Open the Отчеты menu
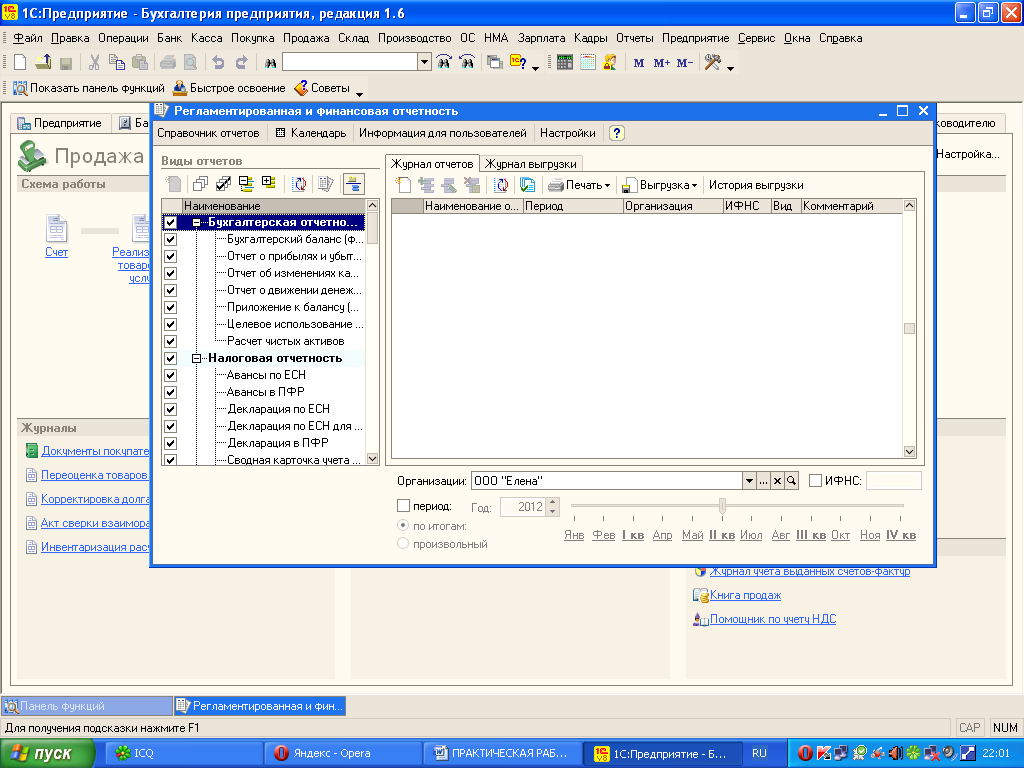 click(635, 38)
